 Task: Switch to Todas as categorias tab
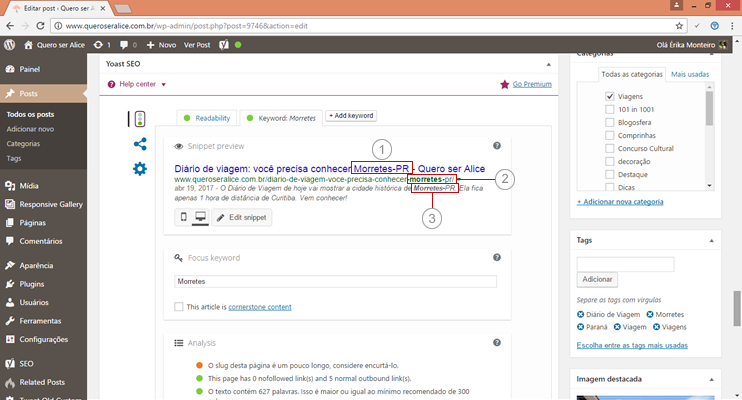click(632, 74)
